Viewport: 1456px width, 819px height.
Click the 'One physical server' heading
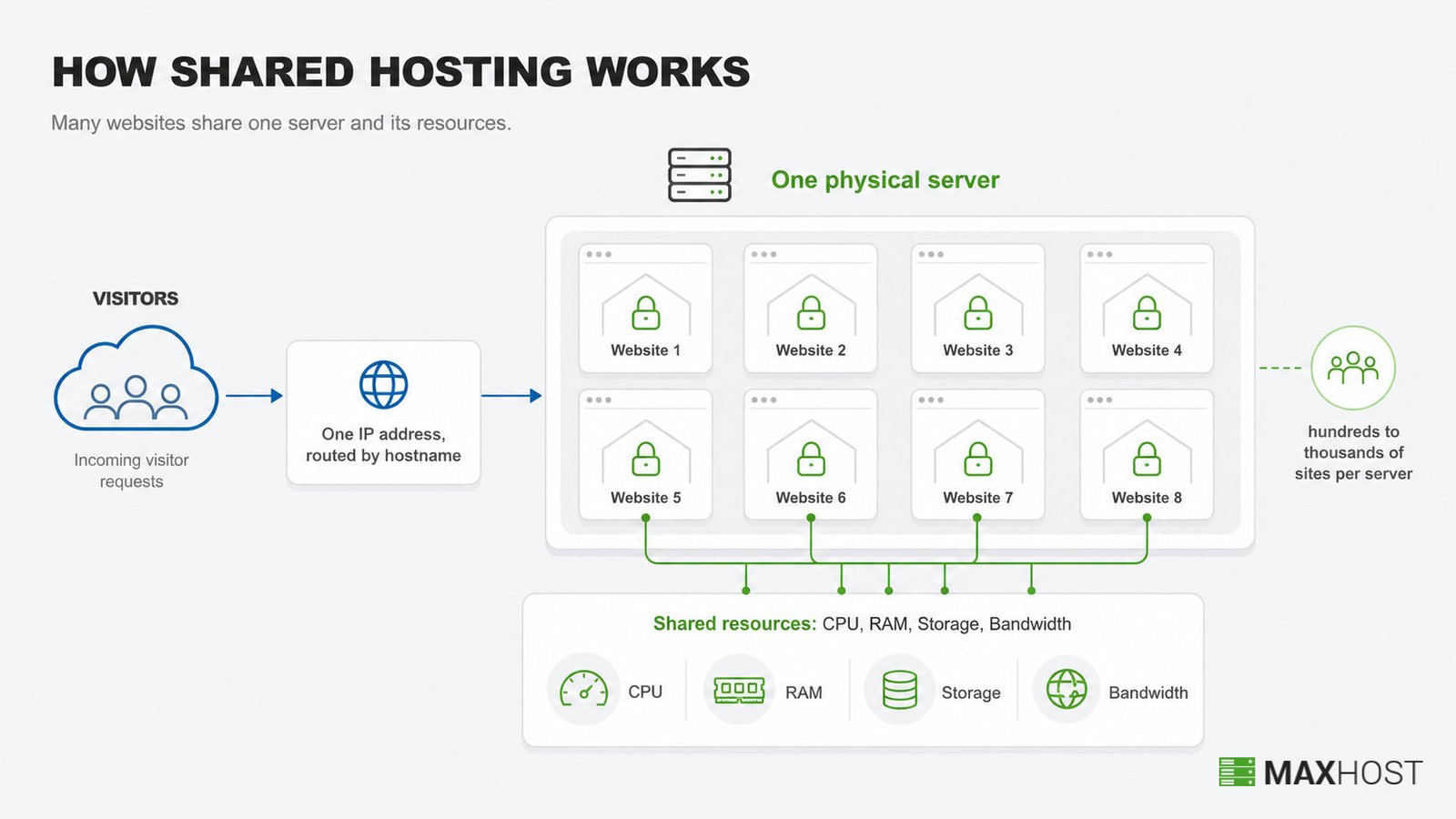point(885,180)
